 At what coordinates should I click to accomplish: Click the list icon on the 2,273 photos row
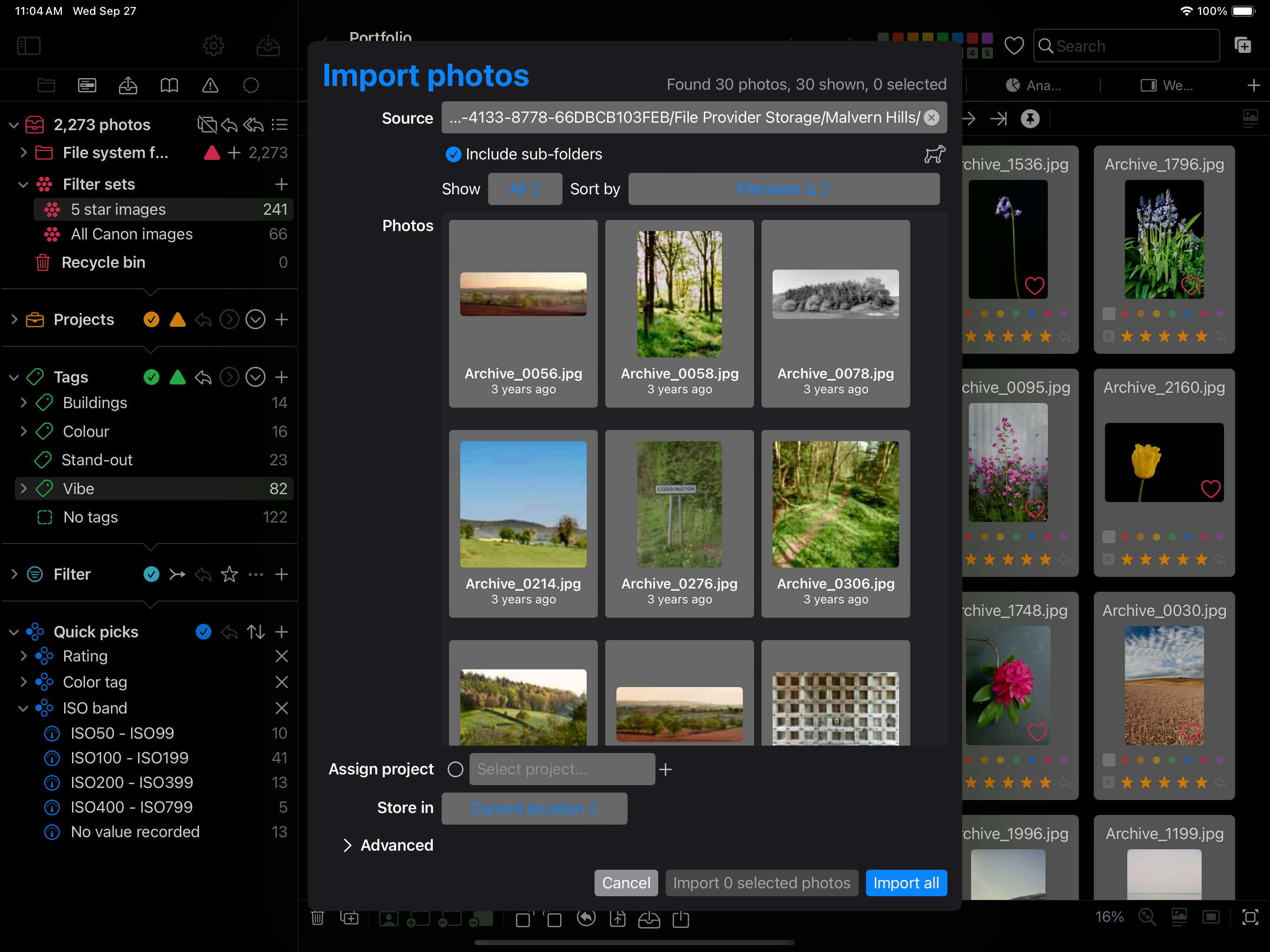(x=279, y=125)
